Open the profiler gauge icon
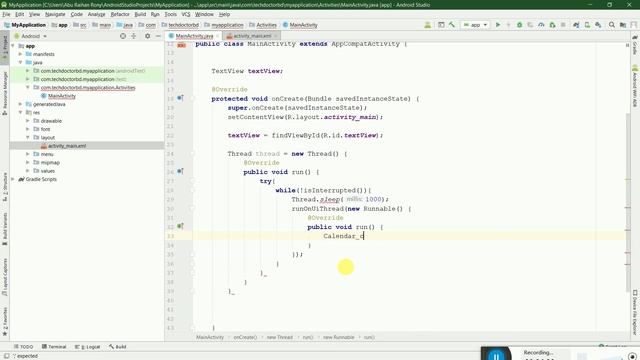Viewport: 640px width, 360px height. coord(541,25)
